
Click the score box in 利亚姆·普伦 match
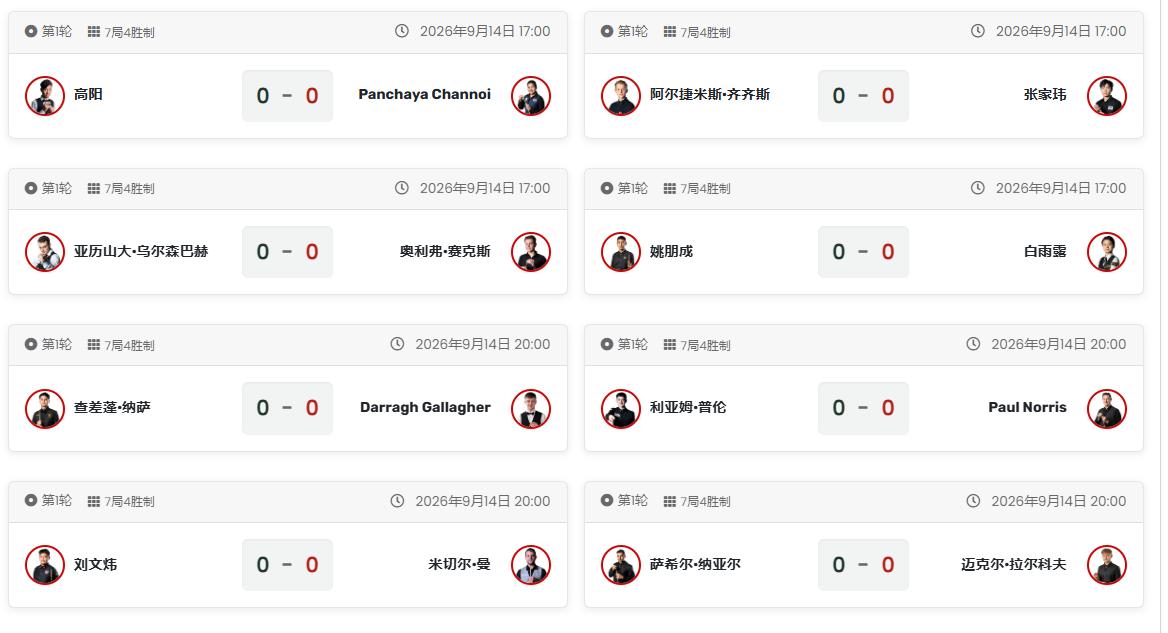(x=863, y=408)
